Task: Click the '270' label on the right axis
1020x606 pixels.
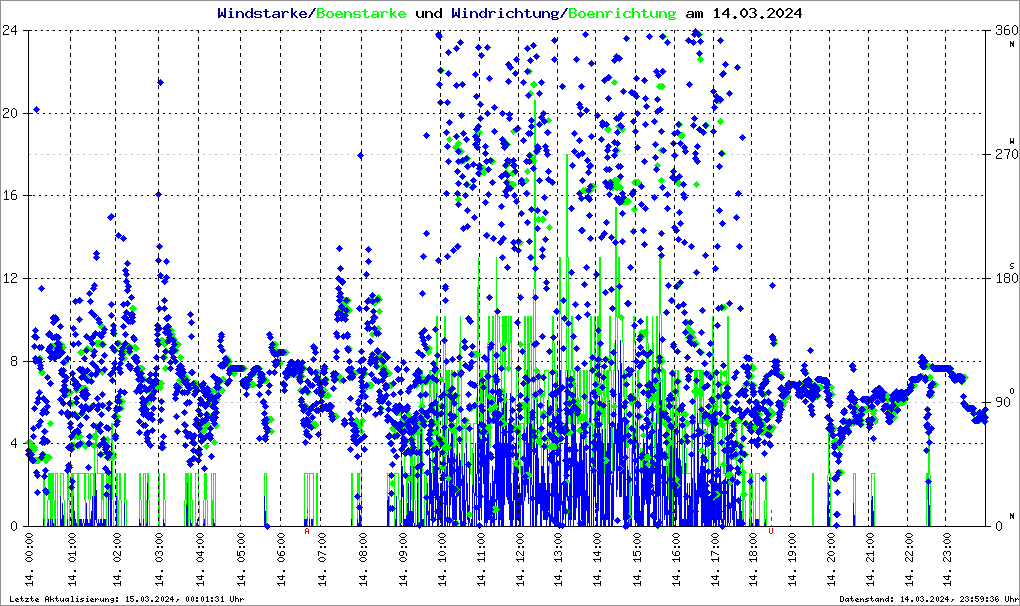Action: 1006,154
